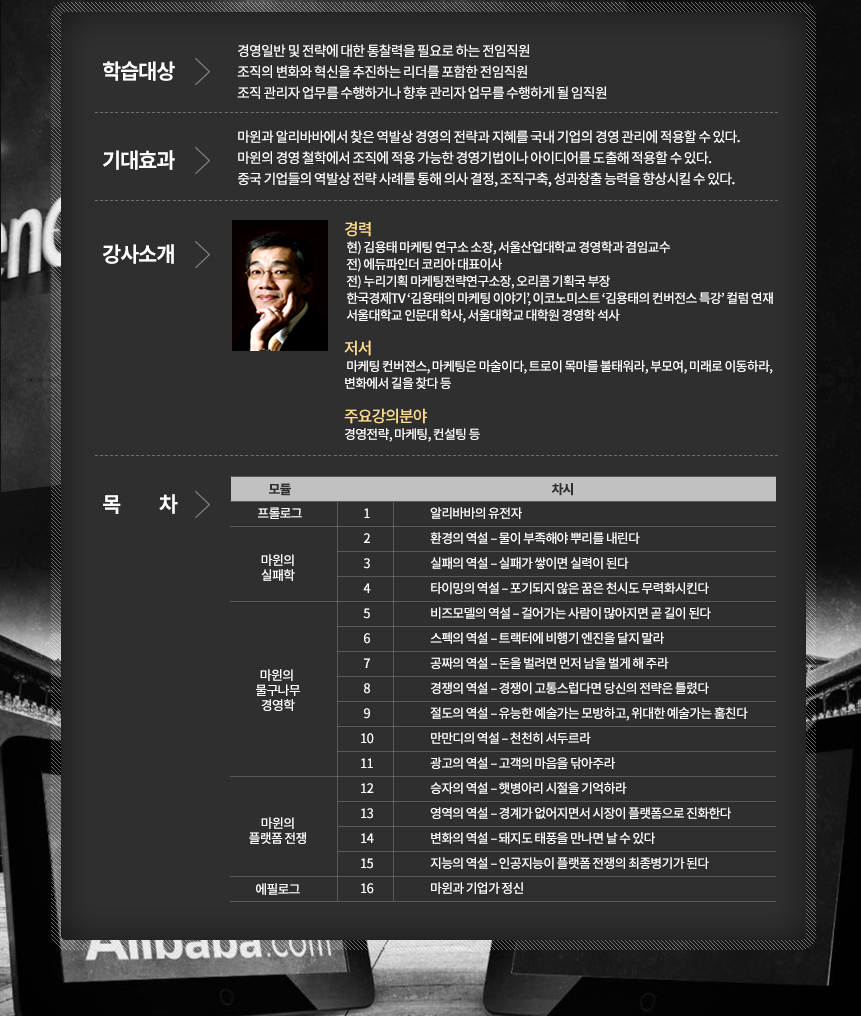This screenshot has height=1016, width=861.
Task: Click lesson 만만디의 역설 – 천천히 서두르라
Action: coord(511,739)
